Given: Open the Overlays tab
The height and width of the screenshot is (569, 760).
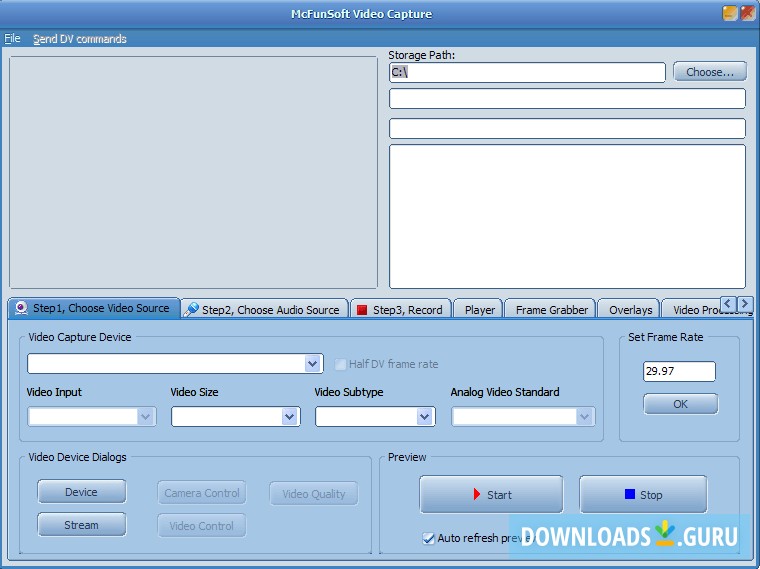Looking at the screenshot, I should click(x=630, y=310).
